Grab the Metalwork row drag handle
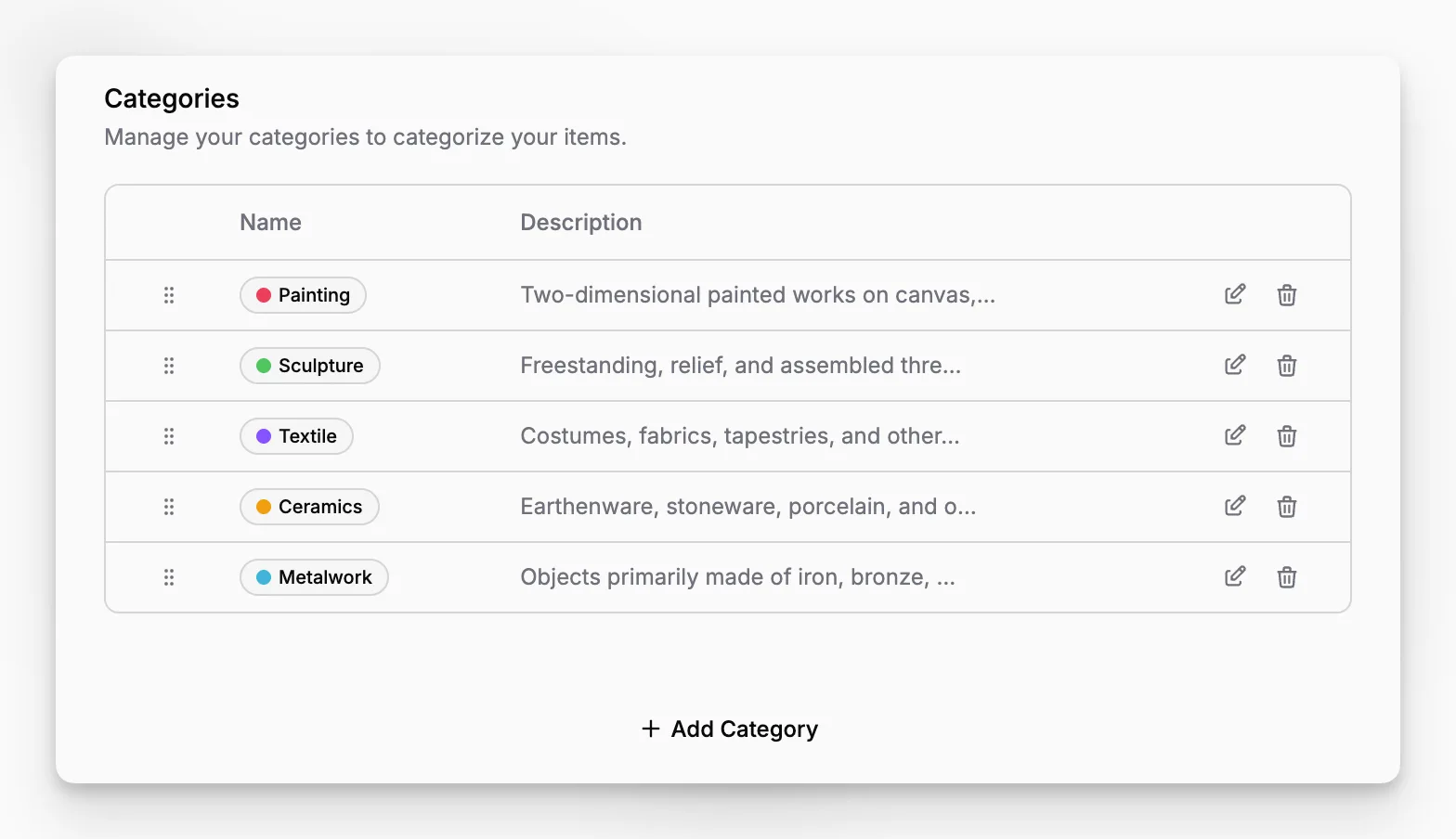 point(169,577)
